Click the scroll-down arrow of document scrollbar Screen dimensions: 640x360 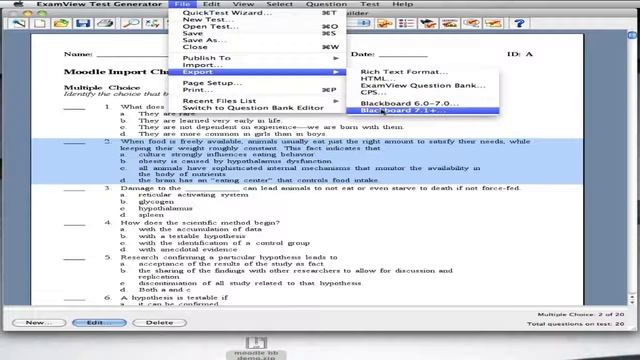(632, 302)
